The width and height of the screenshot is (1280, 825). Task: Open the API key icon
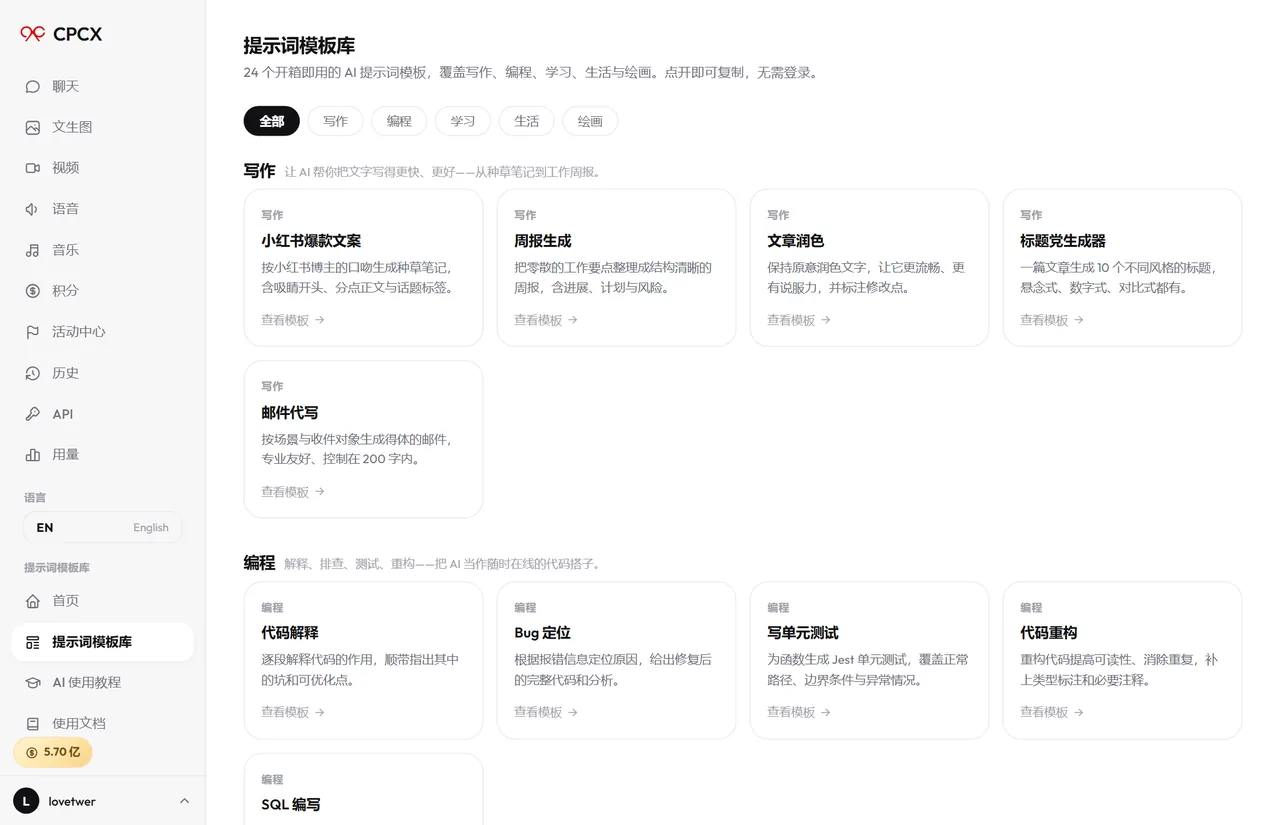coord(33,414)
